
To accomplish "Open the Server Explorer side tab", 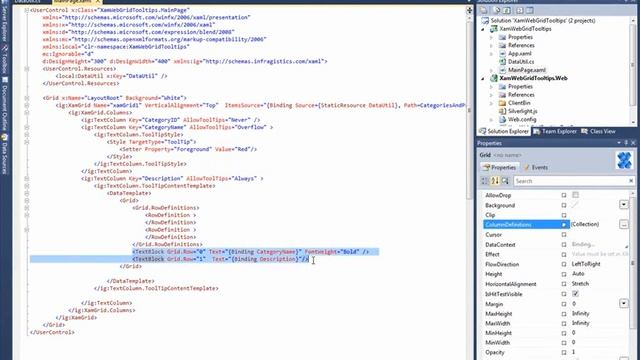I will point(4,23).
